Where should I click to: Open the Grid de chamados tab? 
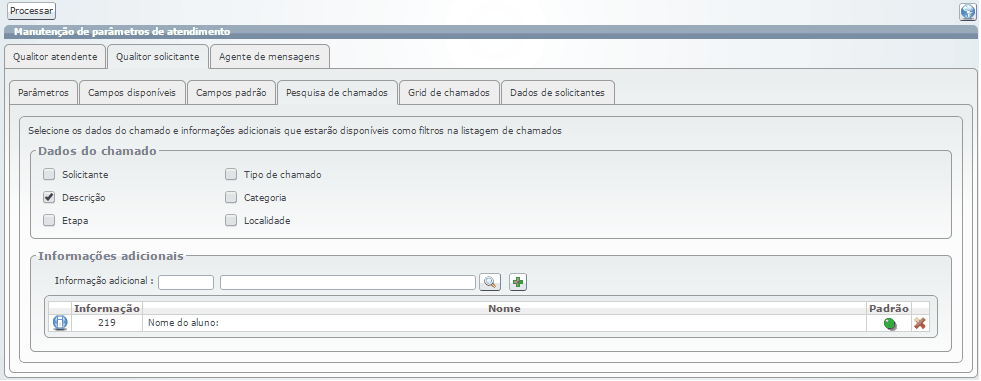449,93
